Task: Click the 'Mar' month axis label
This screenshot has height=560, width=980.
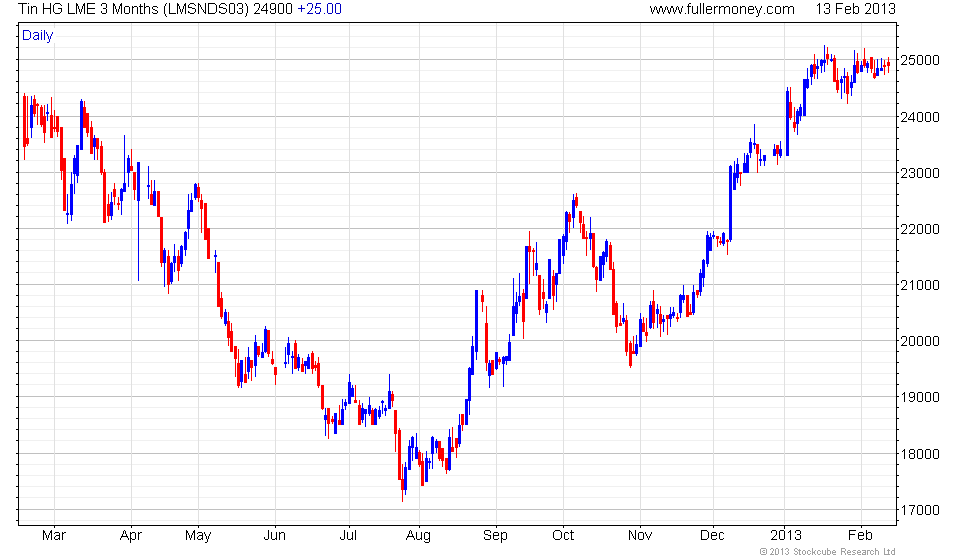Action: pos(54,536)
